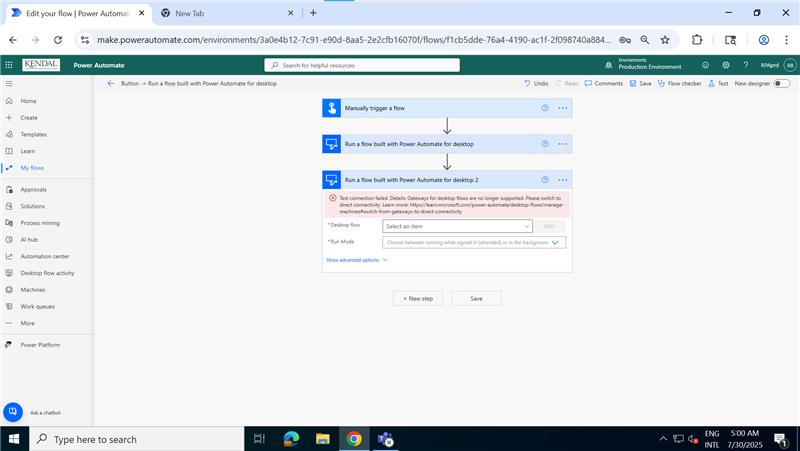Open ellipsis menu on the desktop 2 action
The image size is (800, 451).
(x=562, y=180)
